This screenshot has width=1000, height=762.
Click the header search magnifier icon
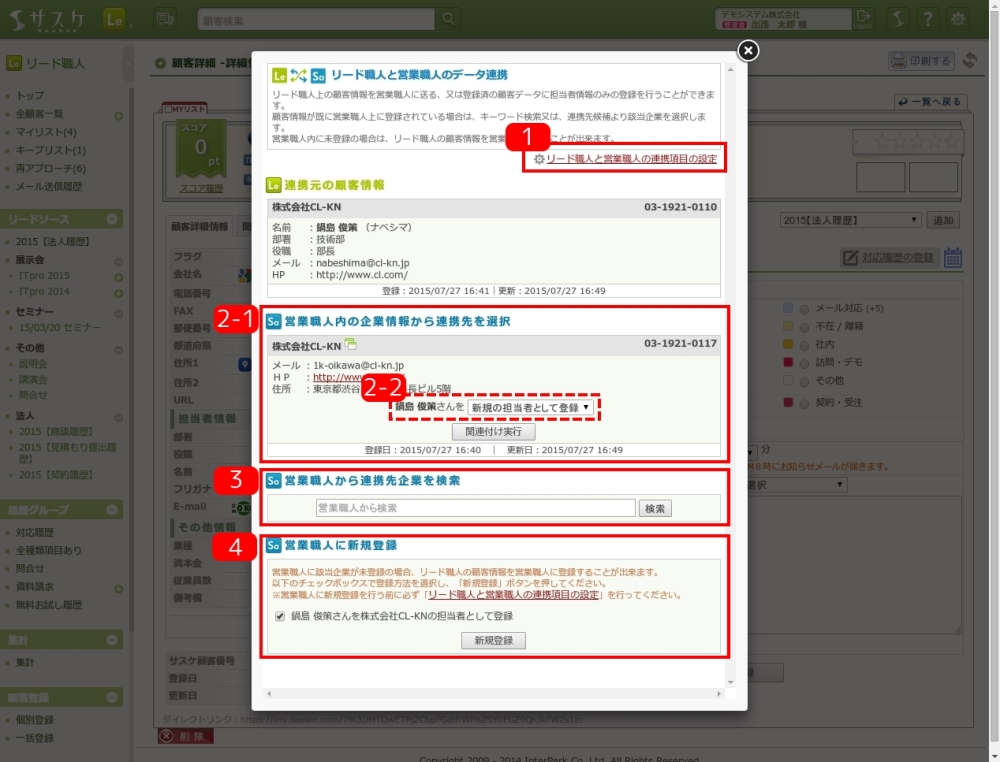pos(449,19)
